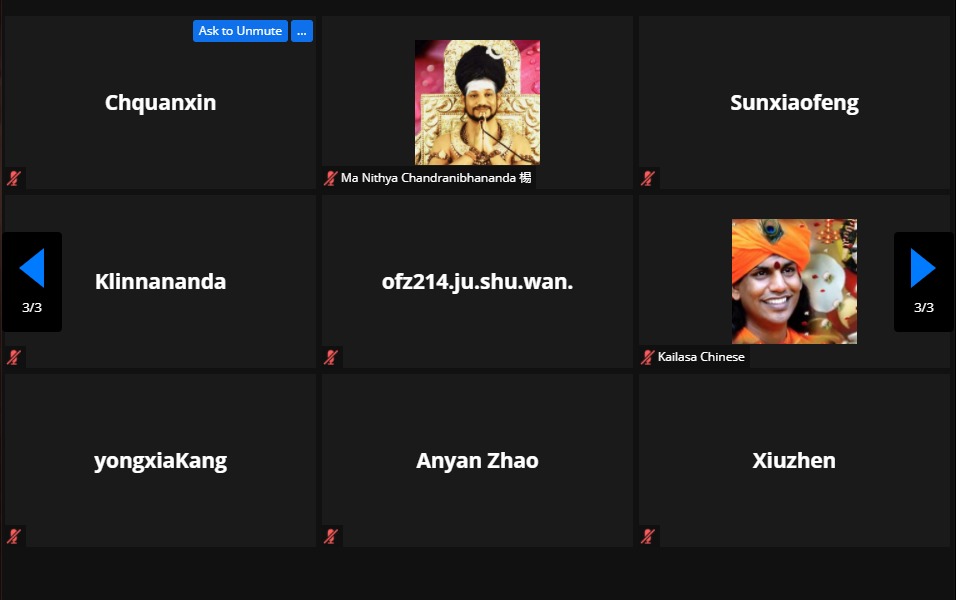The image size is (956, 600).
Task: Click the muted mic icon on Anyan Zhao's tile
Action: coord(331,536)
